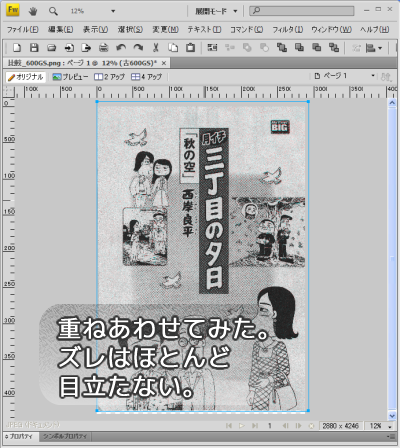Click the search field in the top bar
The width and height of the screenshot is (400, 448).
click(x=302, y=11)
